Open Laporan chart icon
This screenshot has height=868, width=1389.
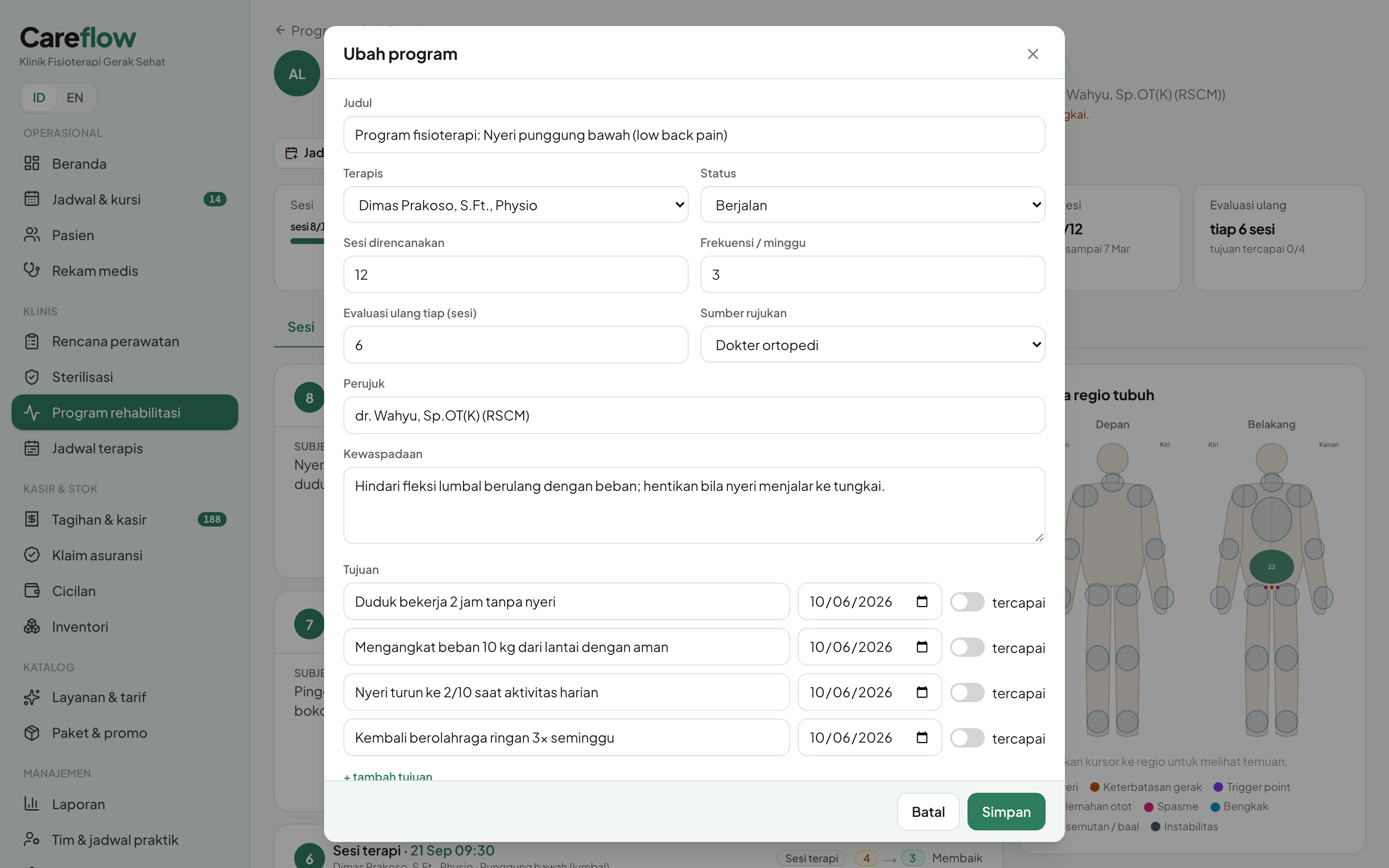tap(31, 804)
